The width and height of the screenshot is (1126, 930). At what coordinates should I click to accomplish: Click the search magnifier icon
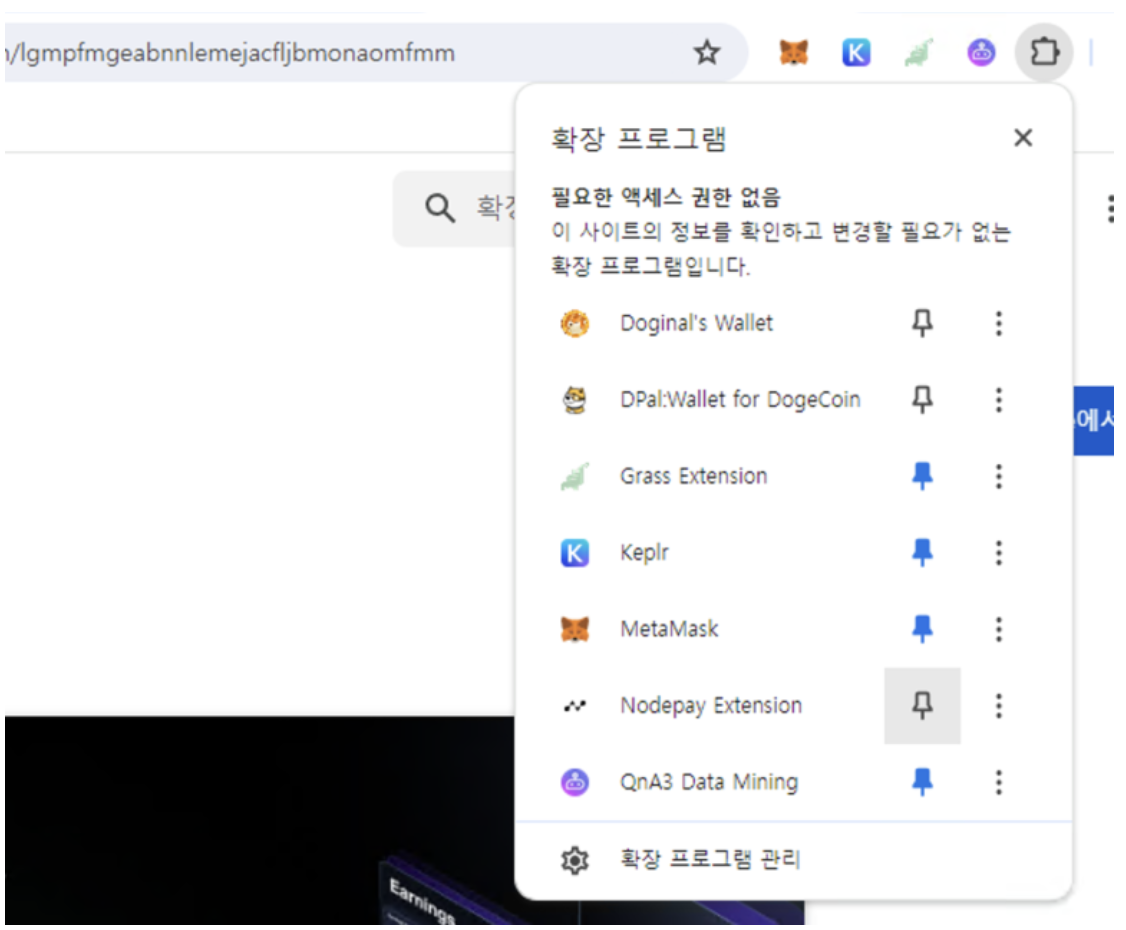coord(439,208)
